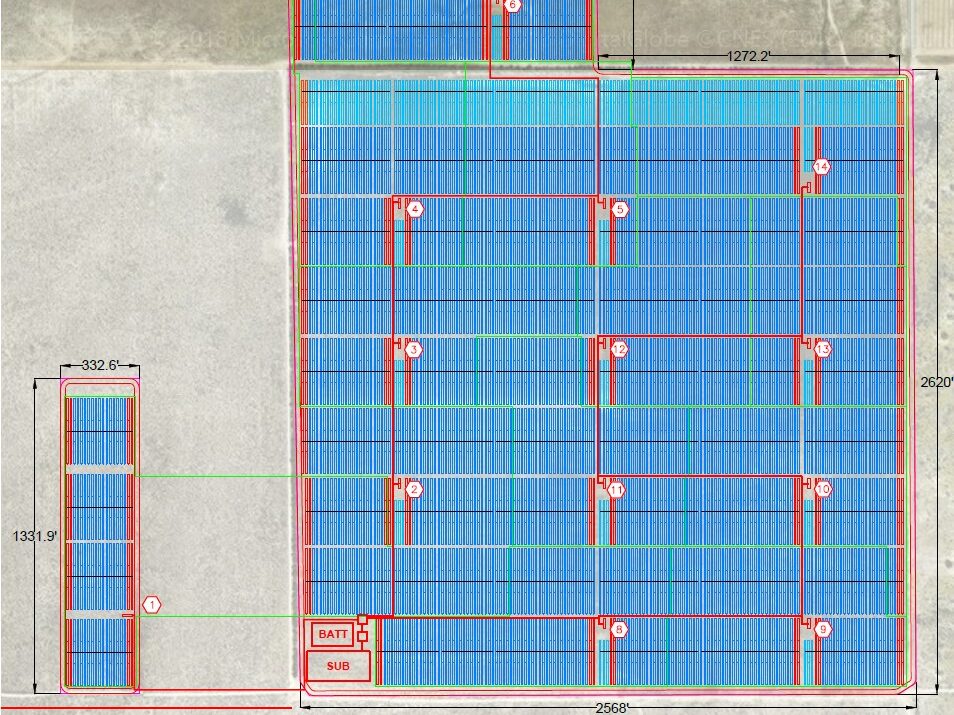Pick inverter marker 12

619,349
